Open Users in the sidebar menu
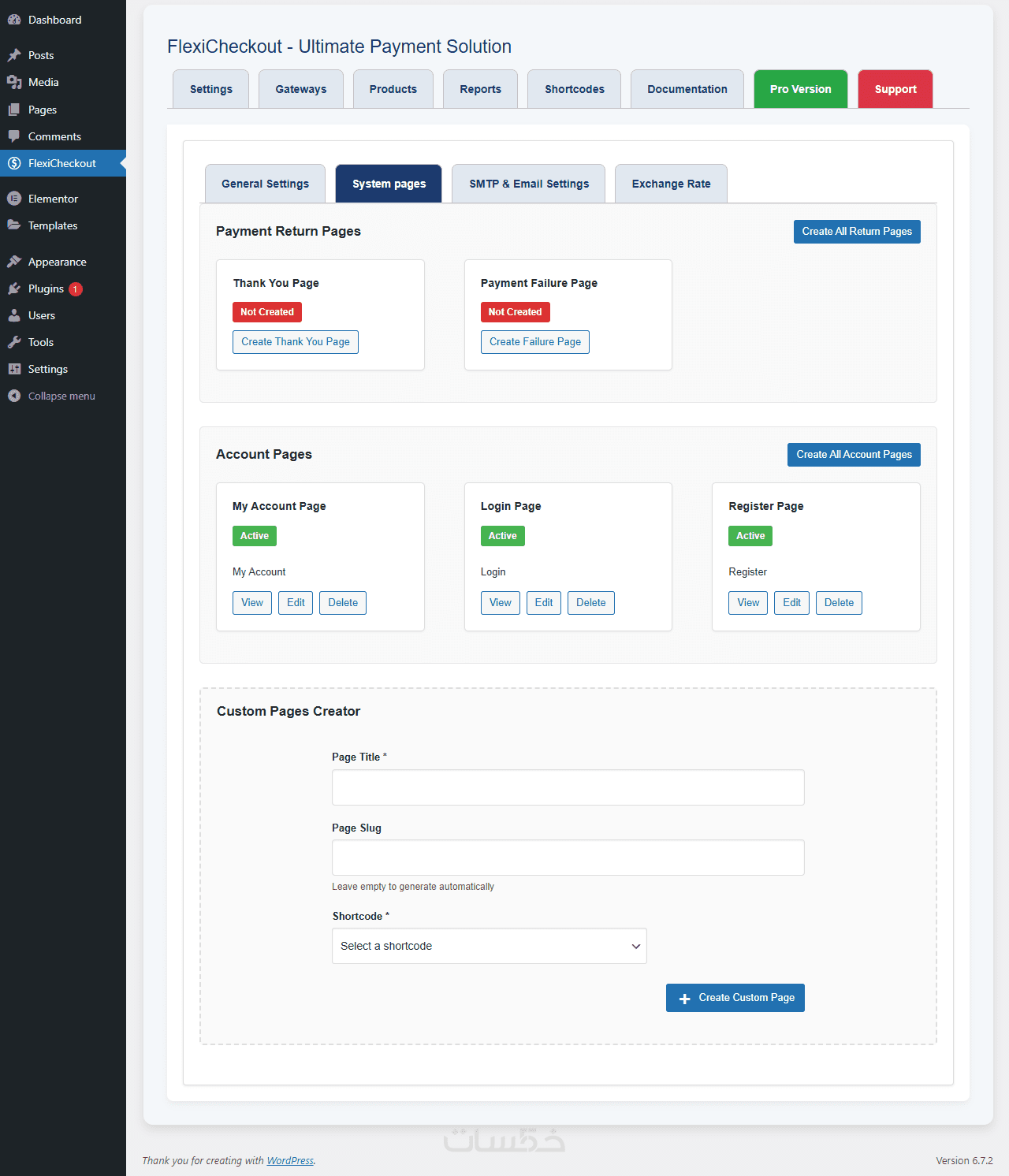Image resolution: width=1009 pixels, height=1176 pixels. (x=63, y=315)
